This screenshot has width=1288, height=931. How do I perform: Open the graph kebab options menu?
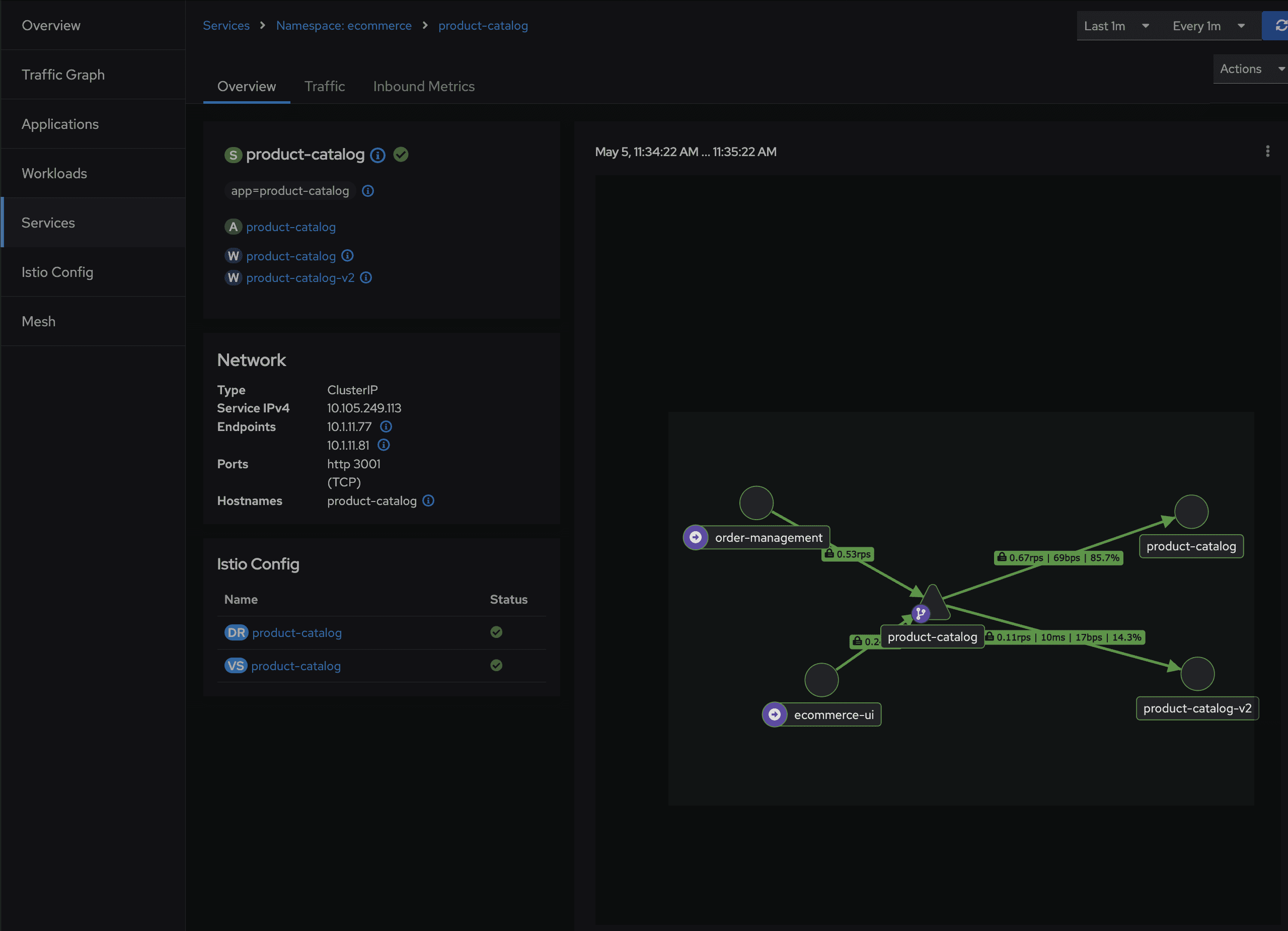[x=1267, y=151]
